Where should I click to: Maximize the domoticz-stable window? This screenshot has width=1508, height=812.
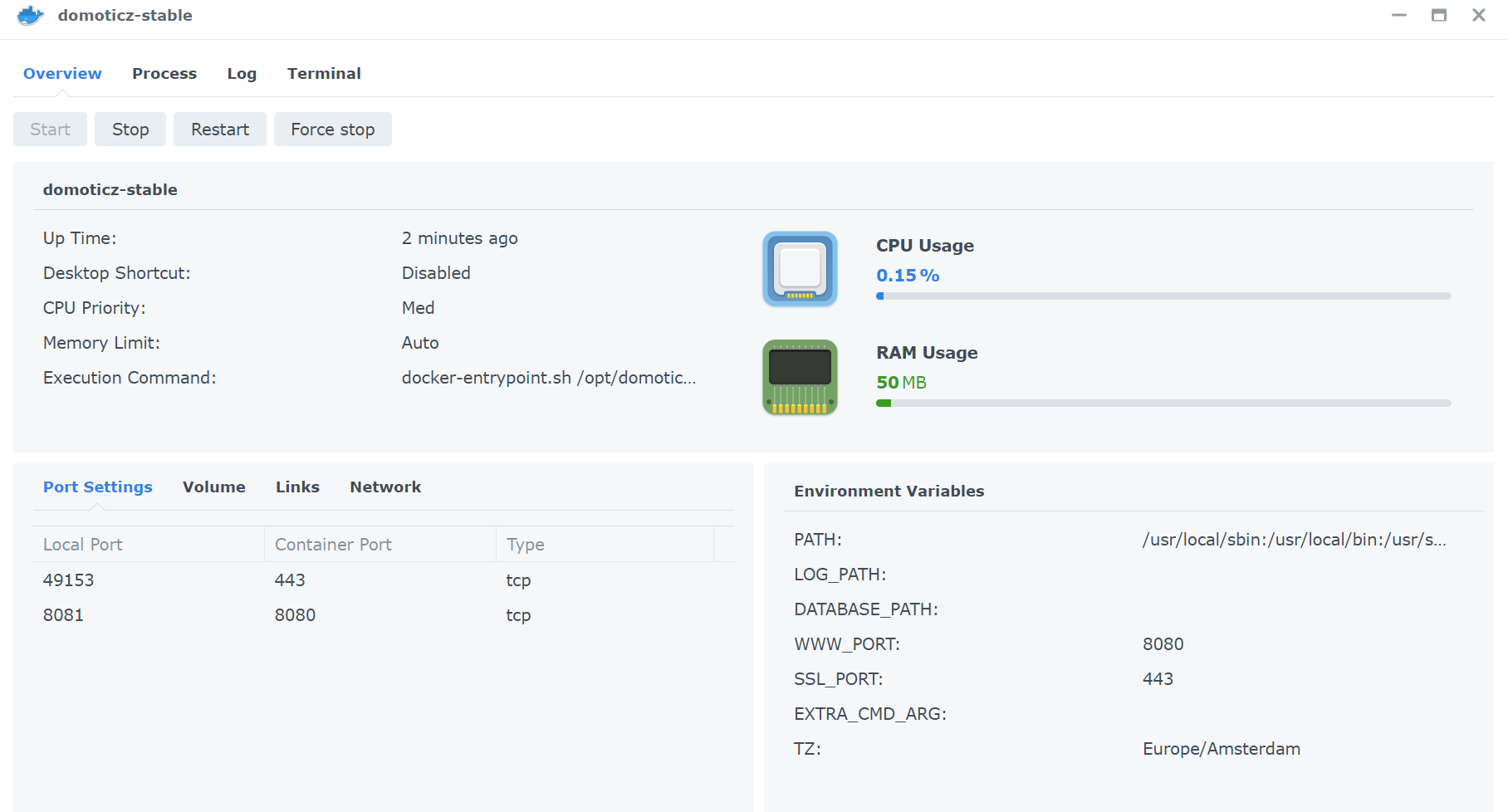click(x=1439, y=15)
